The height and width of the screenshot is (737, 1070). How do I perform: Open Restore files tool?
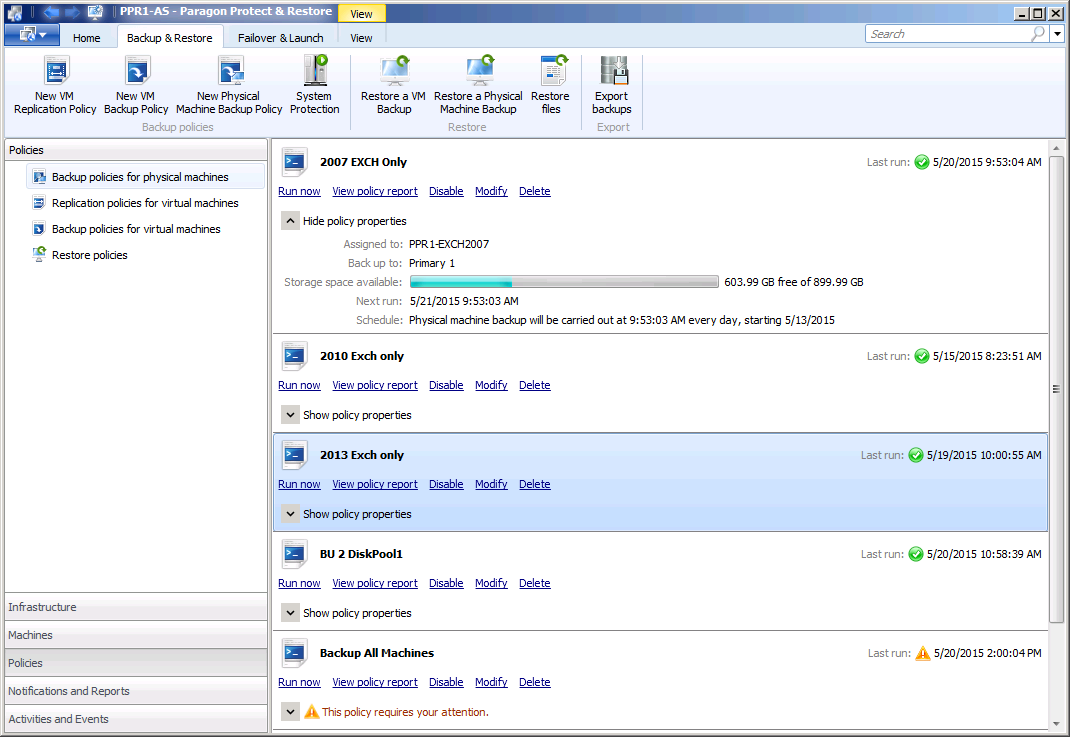pos(551,86)
